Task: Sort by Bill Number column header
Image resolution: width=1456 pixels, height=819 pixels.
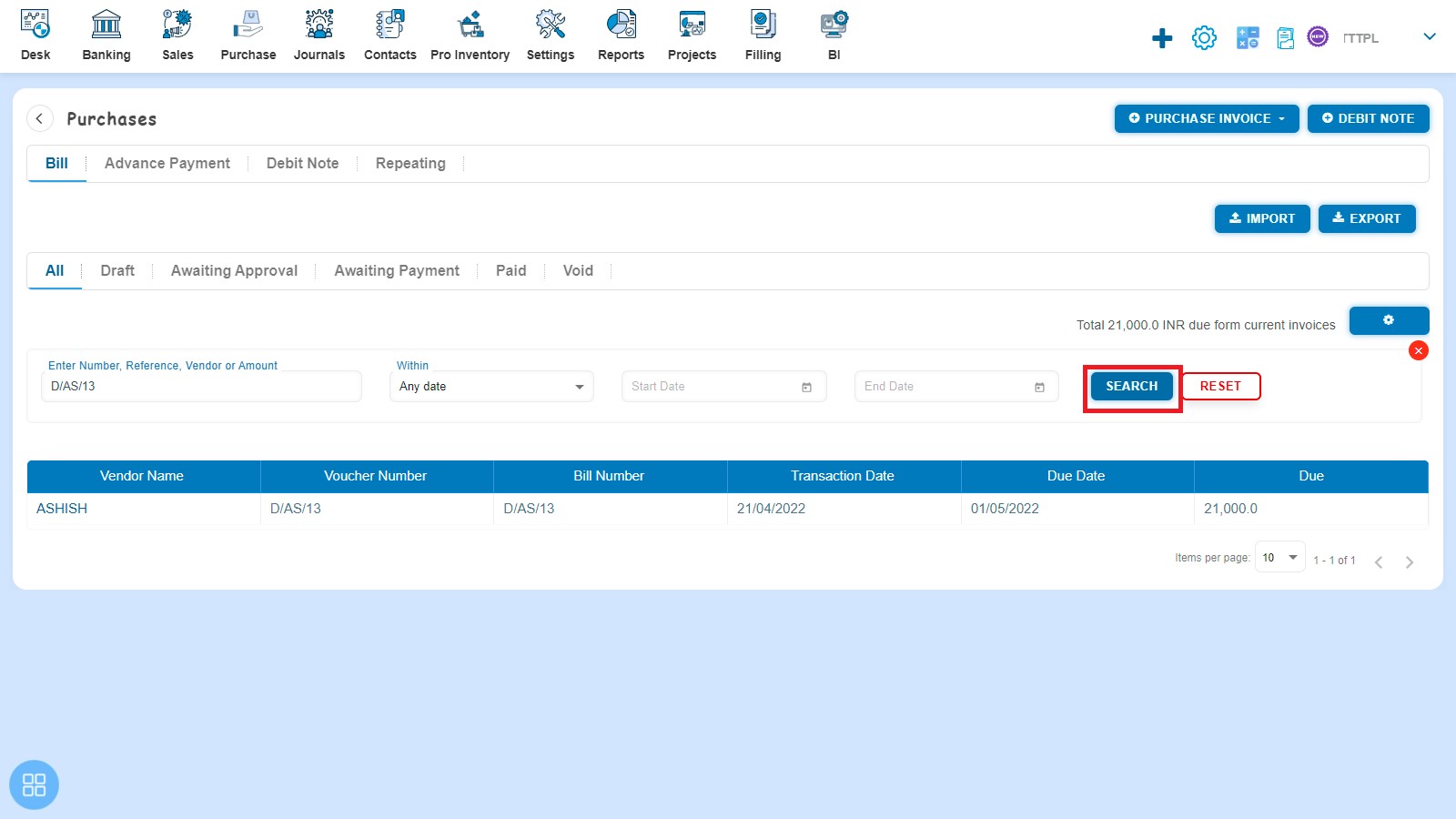Action: (x=609, y=476)
